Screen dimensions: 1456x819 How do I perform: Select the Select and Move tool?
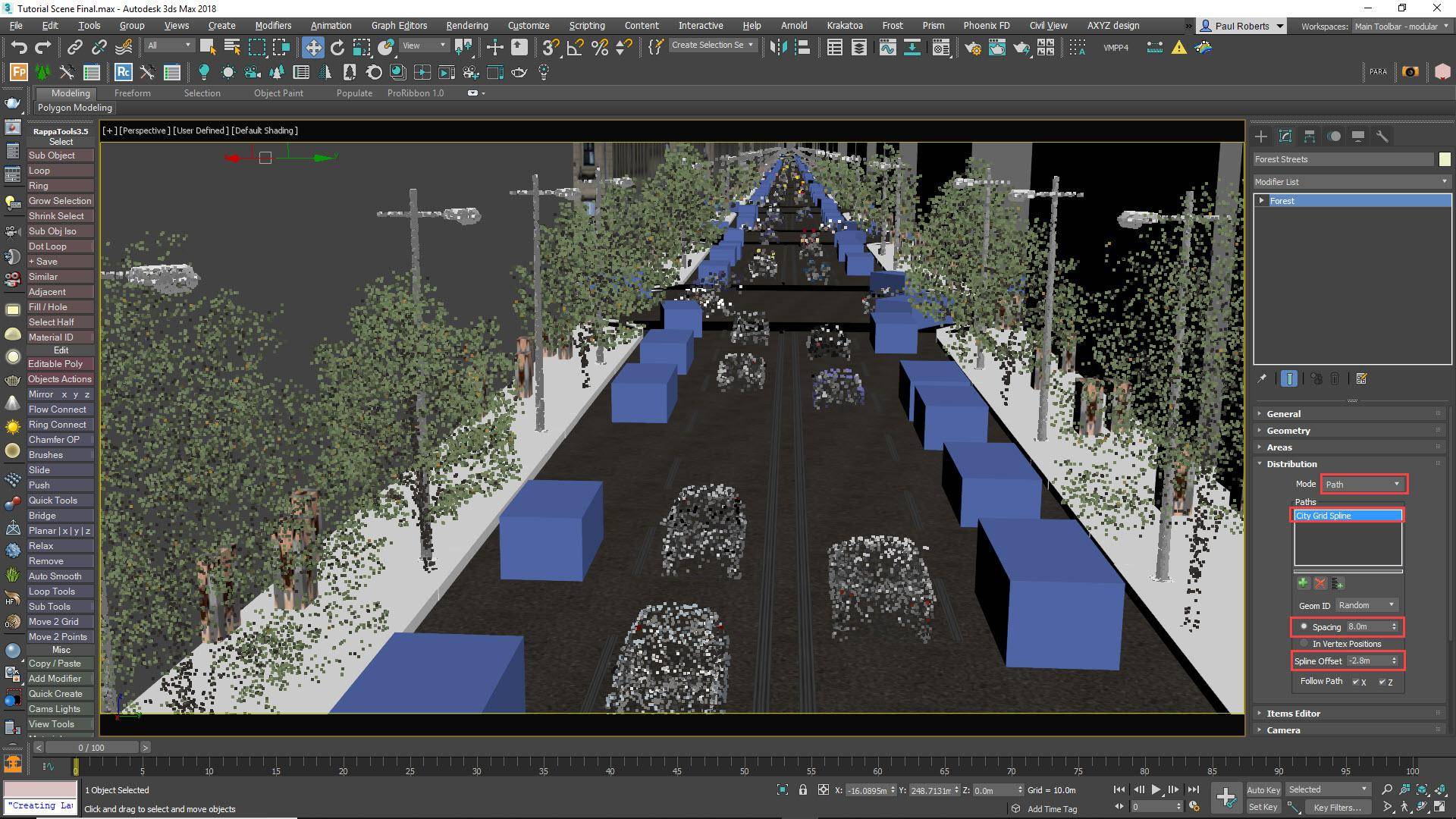click(x=313, y=47)
